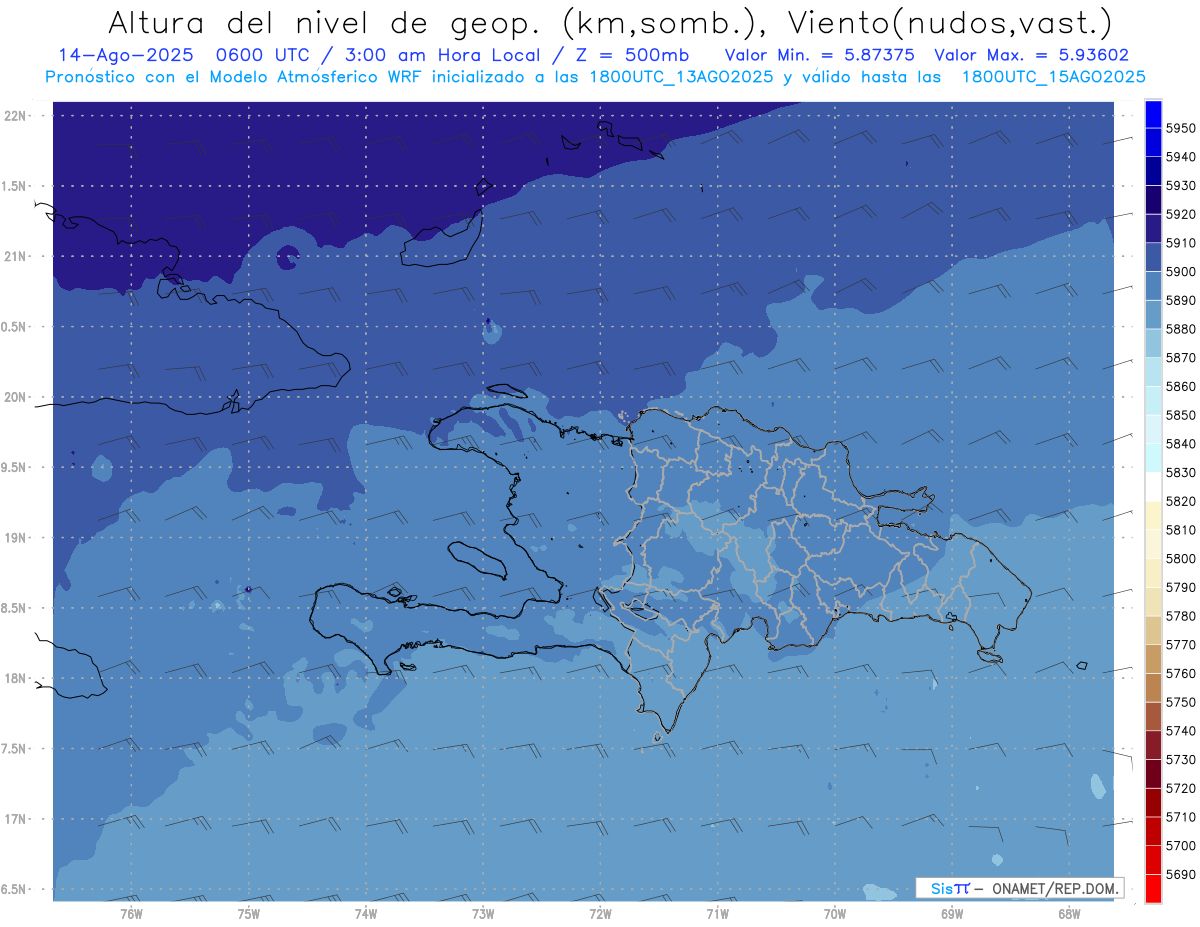This screenshot has height=927, width=1200.
Task: Click legend value 5920
Action: coord(1180,214)
